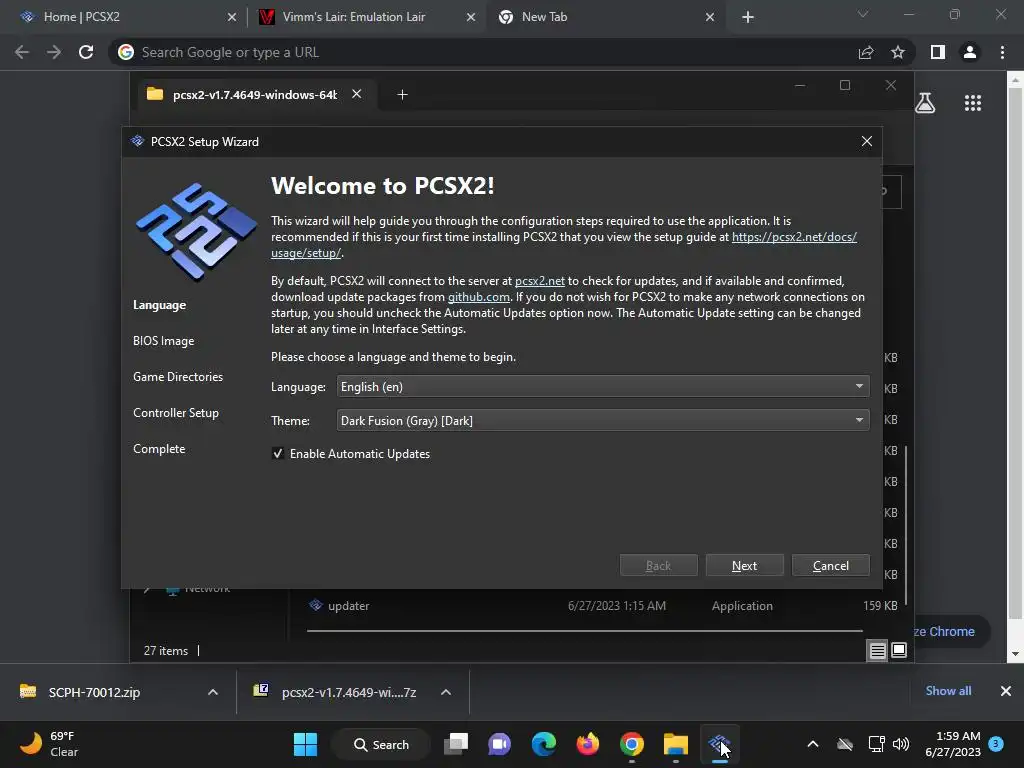Expand pcsx2 7z download options arrow

445,692
